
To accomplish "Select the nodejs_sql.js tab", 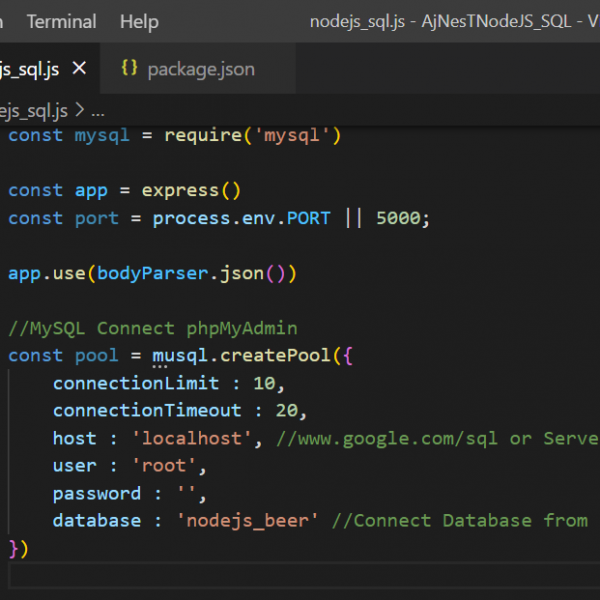I will pos(30,69).
